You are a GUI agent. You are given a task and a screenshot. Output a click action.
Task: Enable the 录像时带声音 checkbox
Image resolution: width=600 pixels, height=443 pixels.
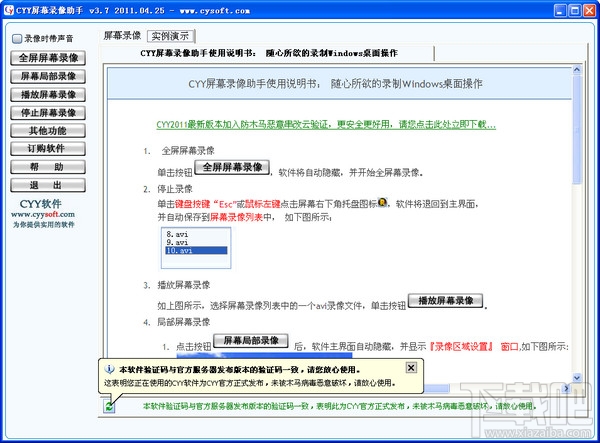pyautogui.click(x=17, y=39)
